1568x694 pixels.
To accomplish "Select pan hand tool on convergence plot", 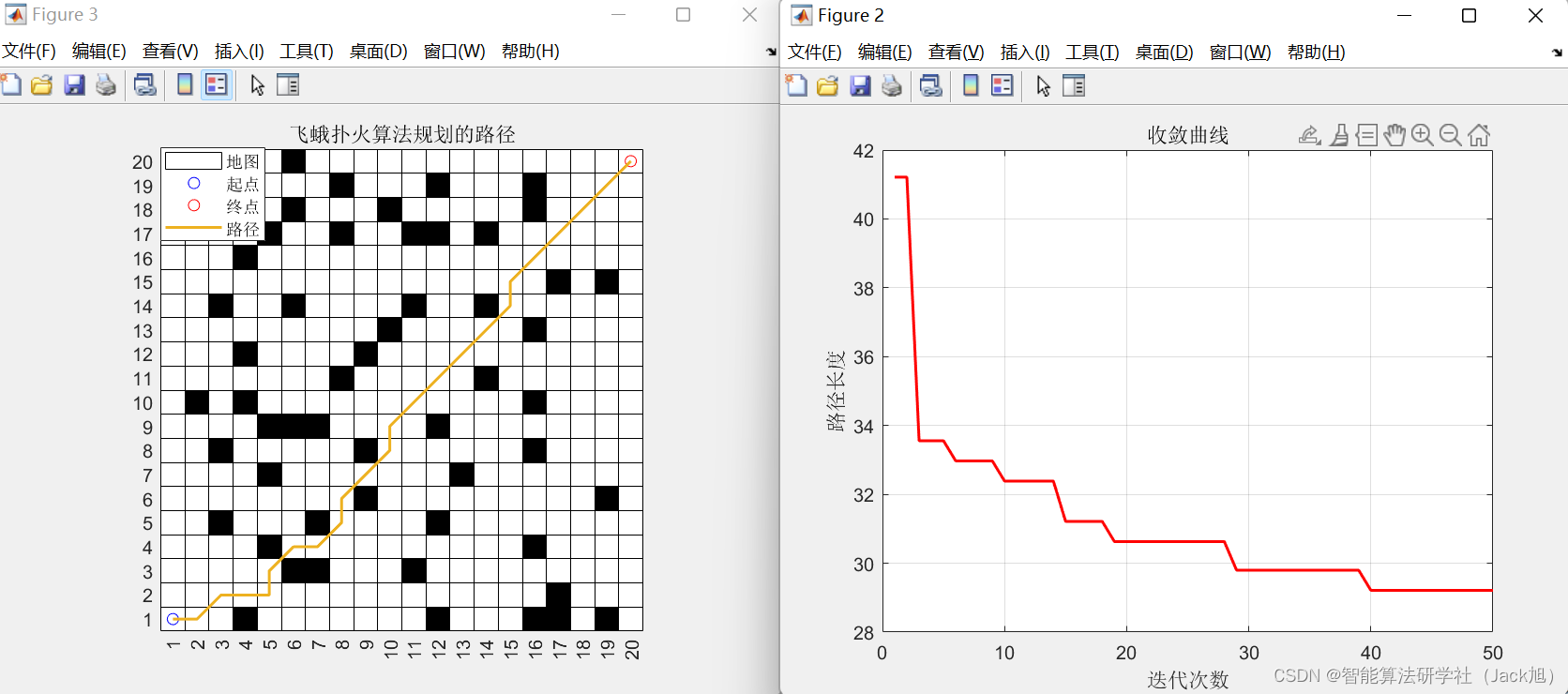I will click(1395, 135).
